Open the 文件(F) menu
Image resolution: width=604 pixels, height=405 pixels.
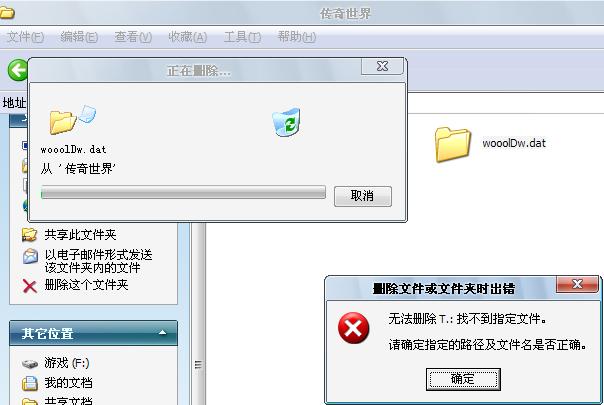pos(25,37)
